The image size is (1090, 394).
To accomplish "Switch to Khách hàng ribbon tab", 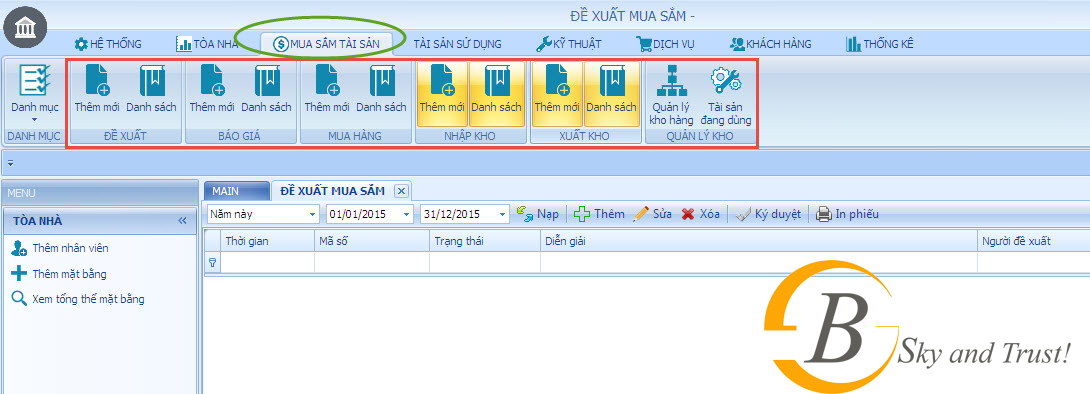I will coord(770,44).
